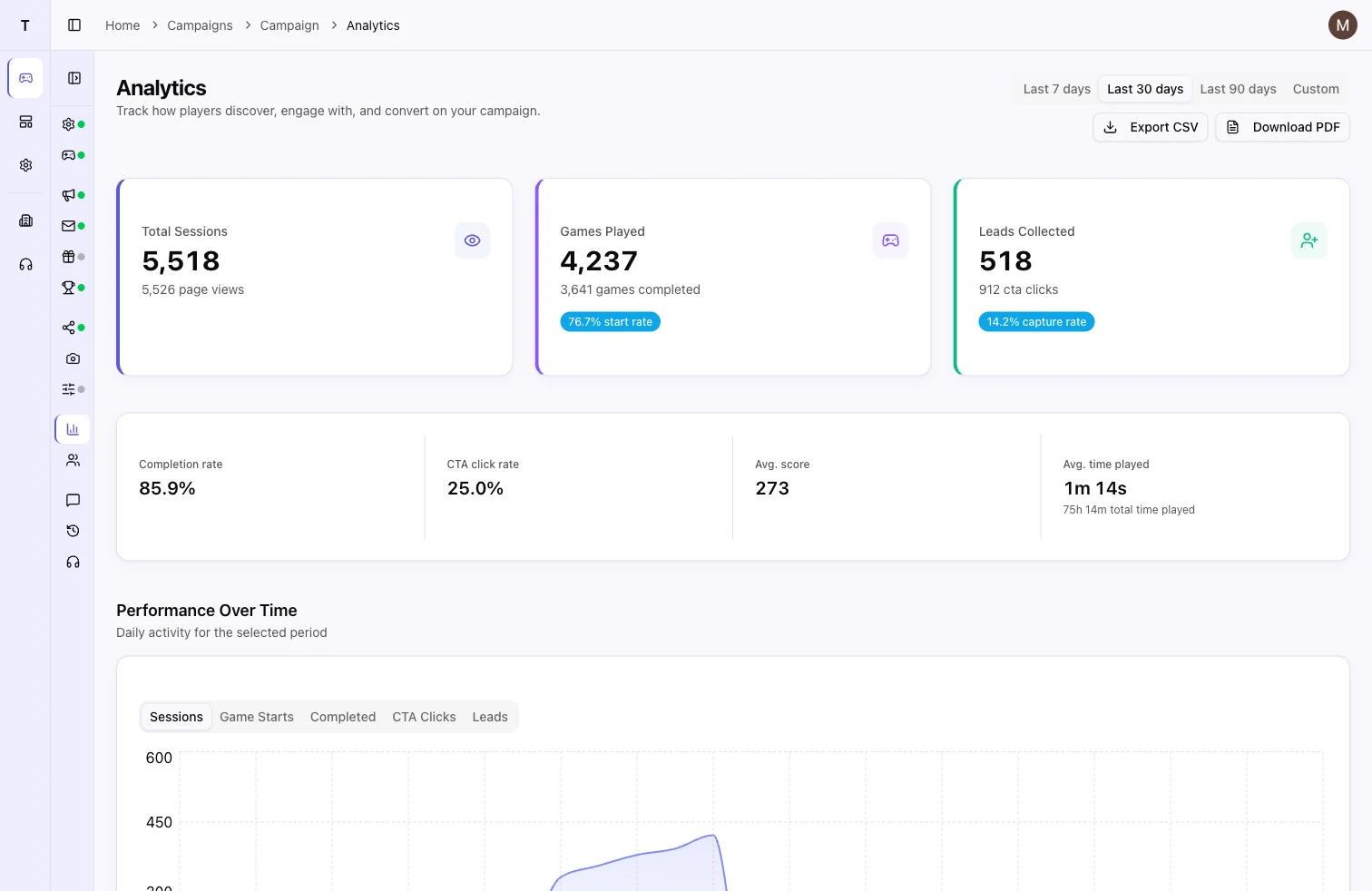Viewport: 1372px width, 891px height.
Task: Select the Last 90 days time range
Action: pyautogui.click(x=1238, y=88)
